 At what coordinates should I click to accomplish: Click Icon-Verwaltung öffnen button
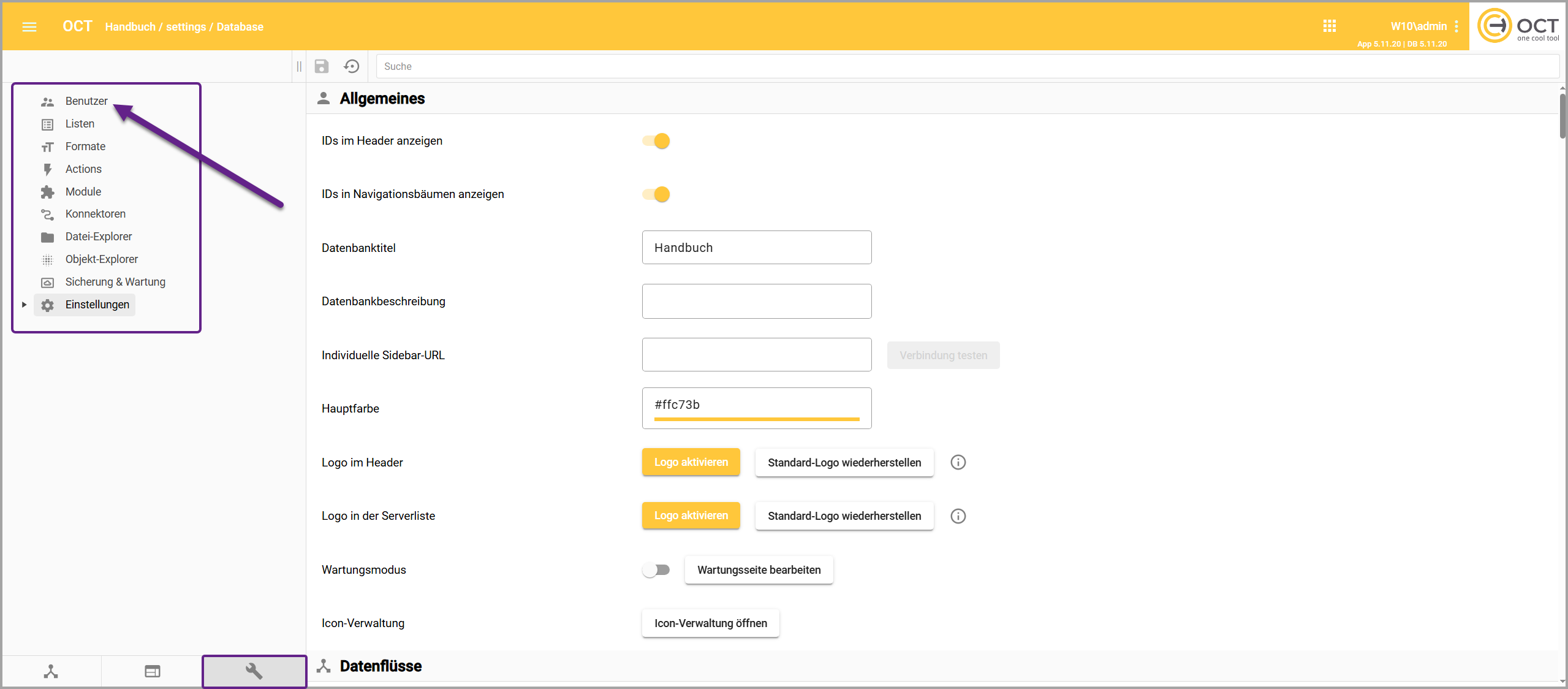(710, 623)
